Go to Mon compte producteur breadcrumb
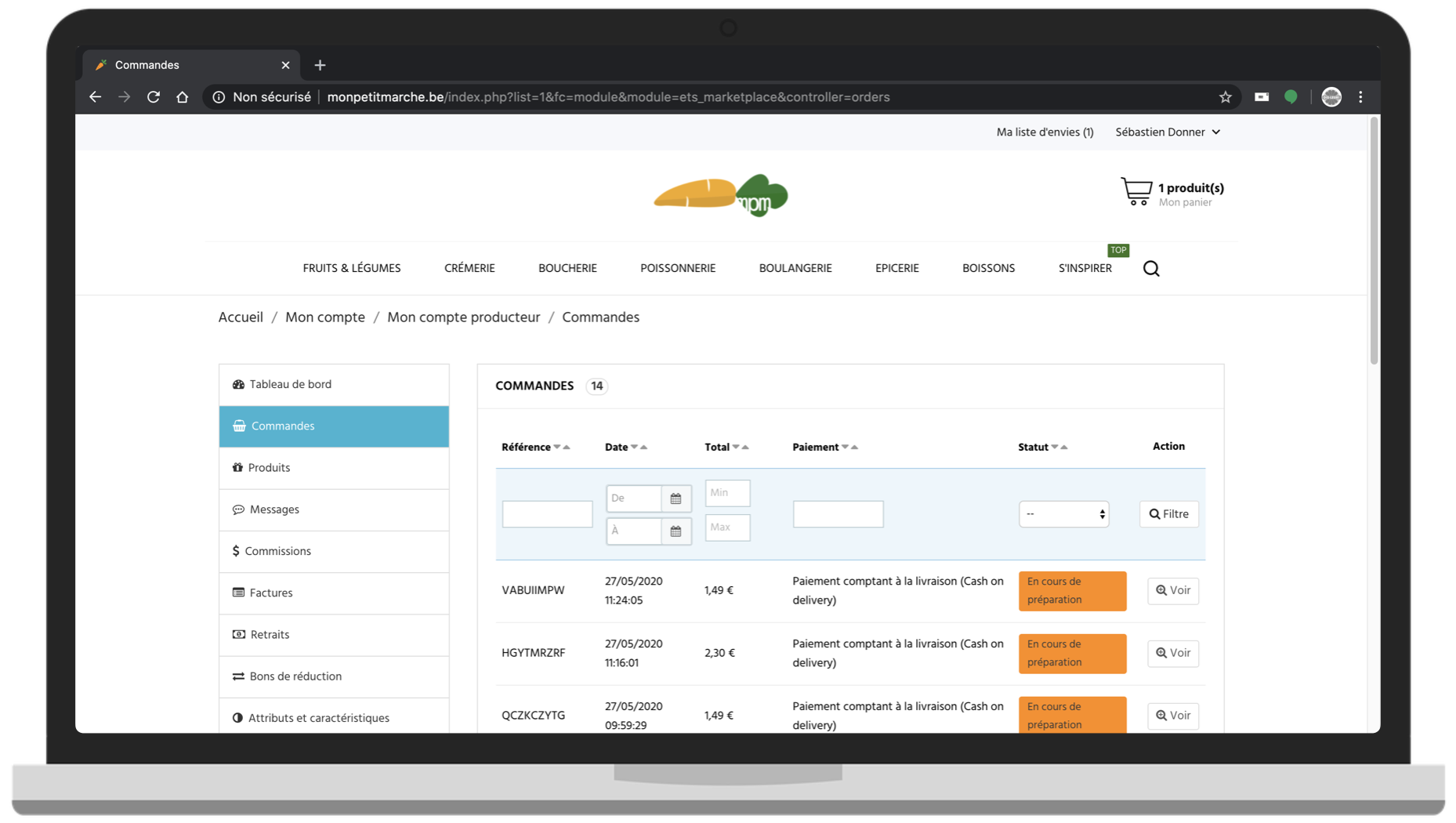1456x823 pixels. (x=463, y=317)
